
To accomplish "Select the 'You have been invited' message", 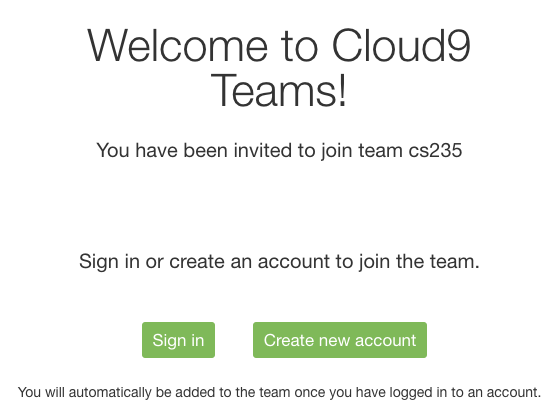I will [279, 151].
